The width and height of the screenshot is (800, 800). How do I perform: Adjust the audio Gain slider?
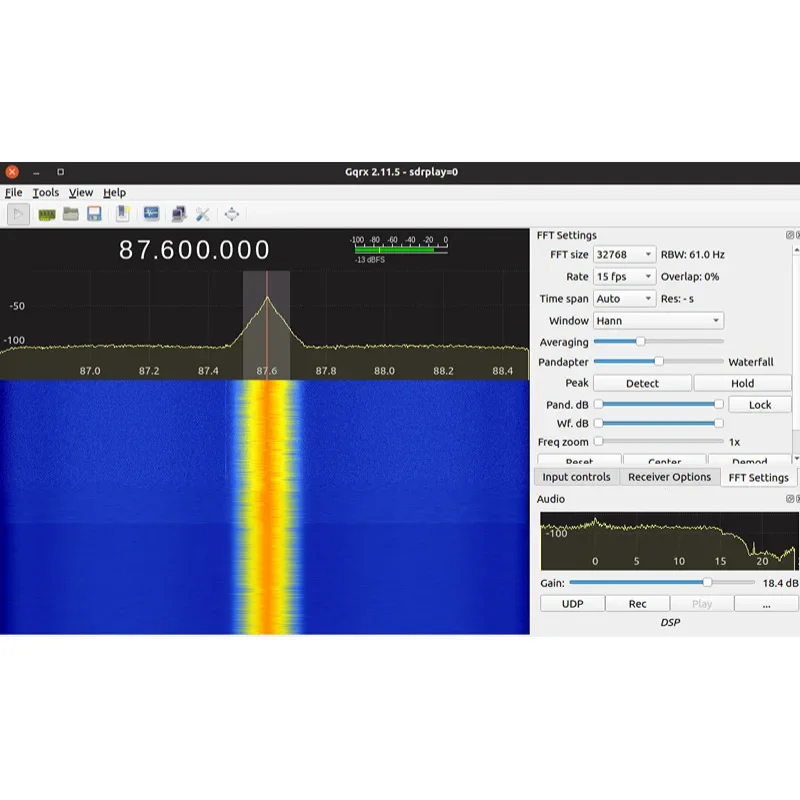707,581
